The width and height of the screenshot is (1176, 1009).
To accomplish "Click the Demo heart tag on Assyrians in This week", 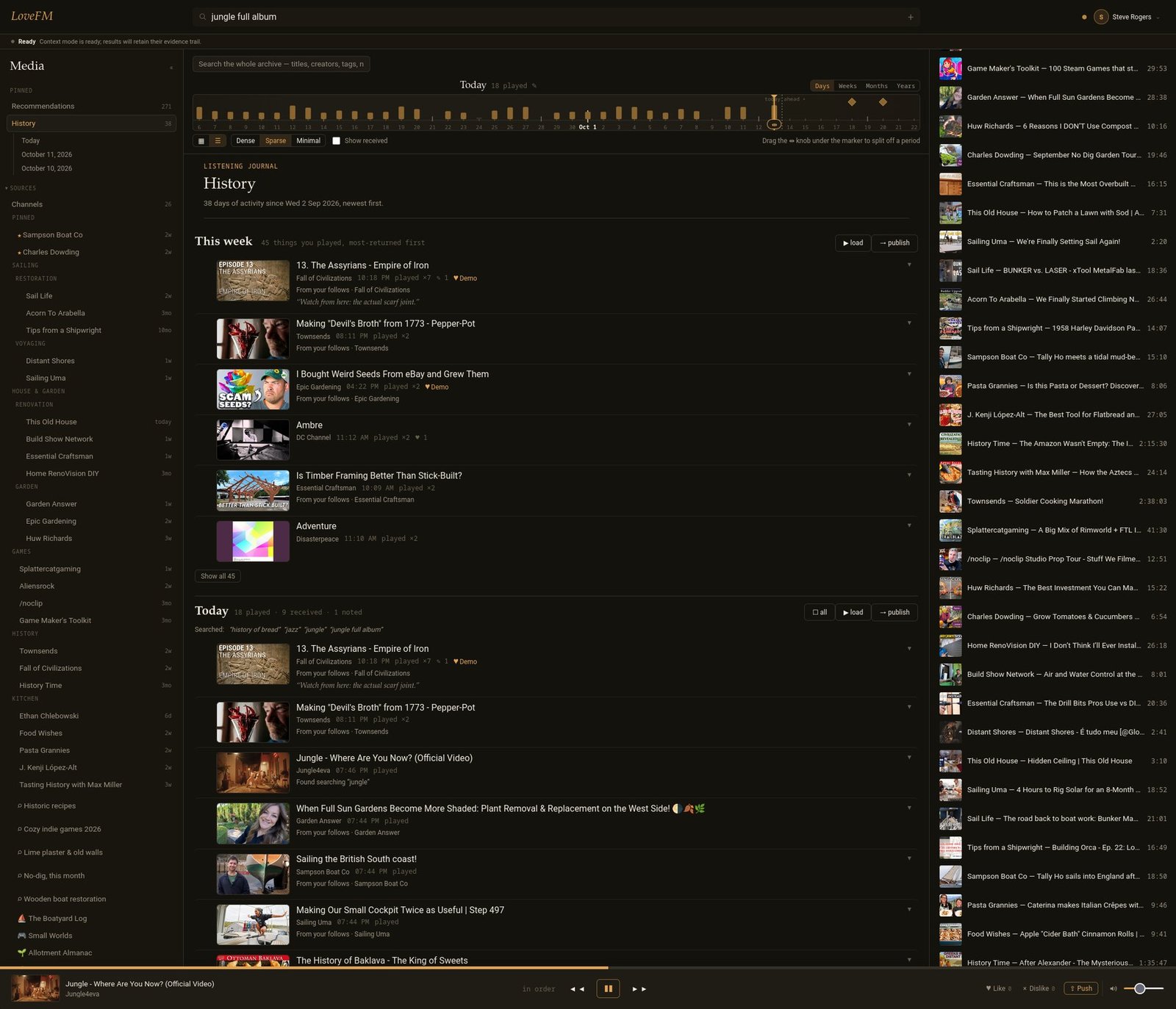I will pos(465,279).
